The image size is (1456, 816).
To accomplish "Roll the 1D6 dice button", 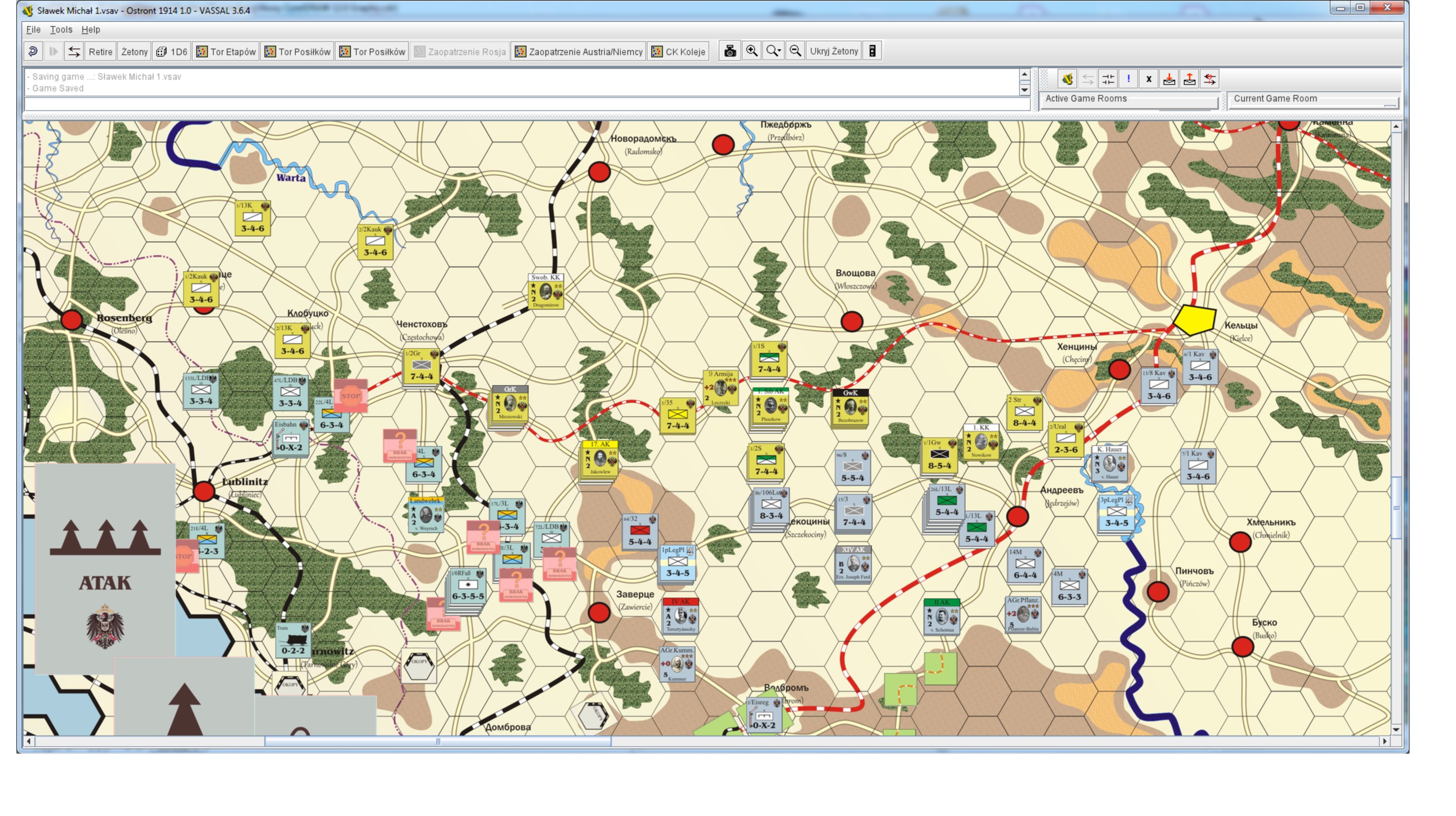I will (x=172, y=52).
